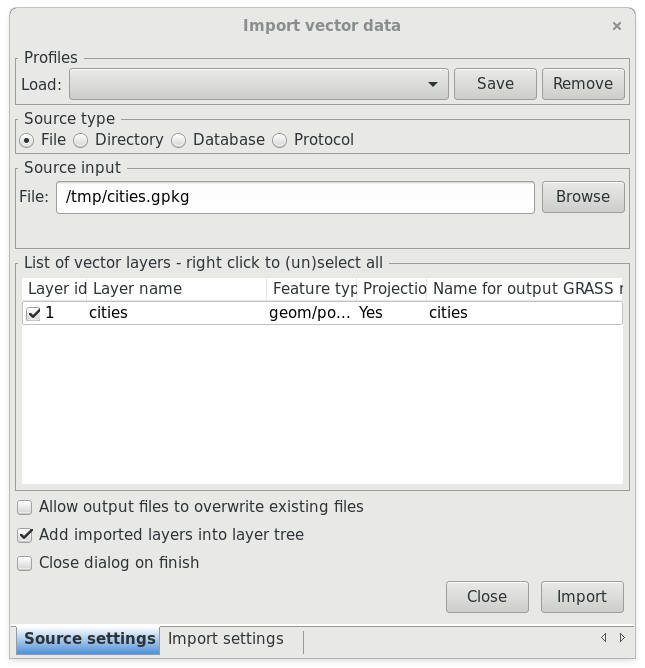Remove the selected profile
This screenshot has width=645, height=668.
(583, 84)
